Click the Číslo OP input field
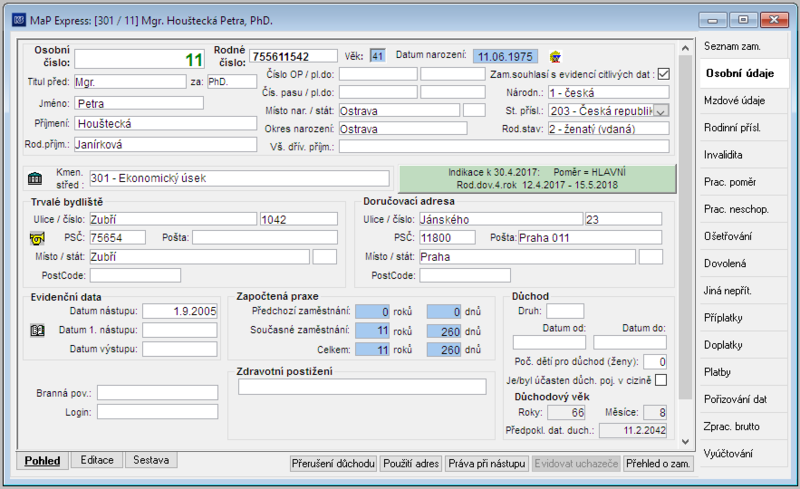 click(378, 74)
